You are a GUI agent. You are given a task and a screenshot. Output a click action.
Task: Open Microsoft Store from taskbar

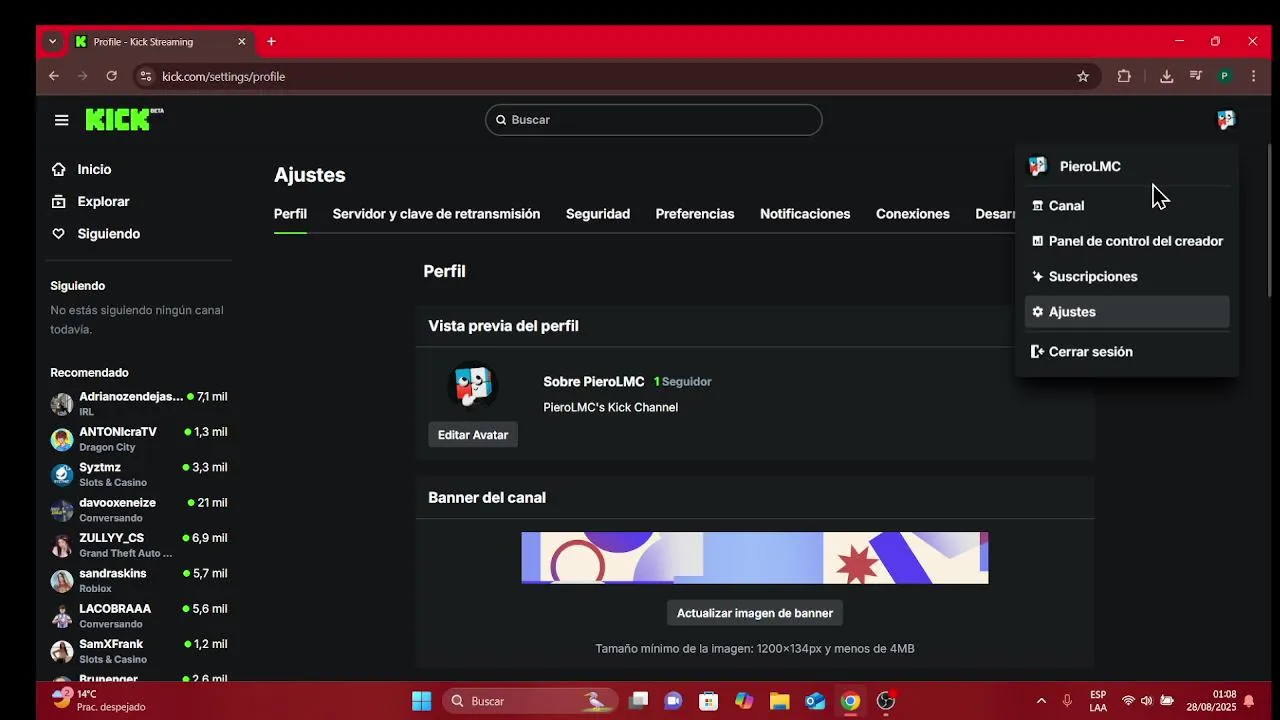[708, 701]
